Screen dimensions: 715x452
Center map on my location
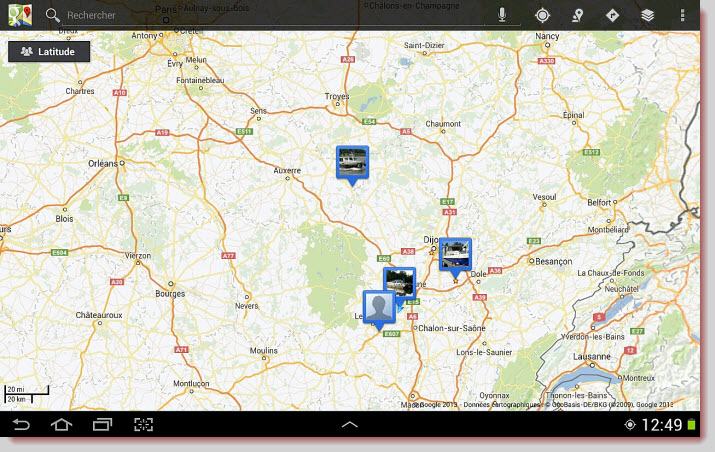[542, 16]
